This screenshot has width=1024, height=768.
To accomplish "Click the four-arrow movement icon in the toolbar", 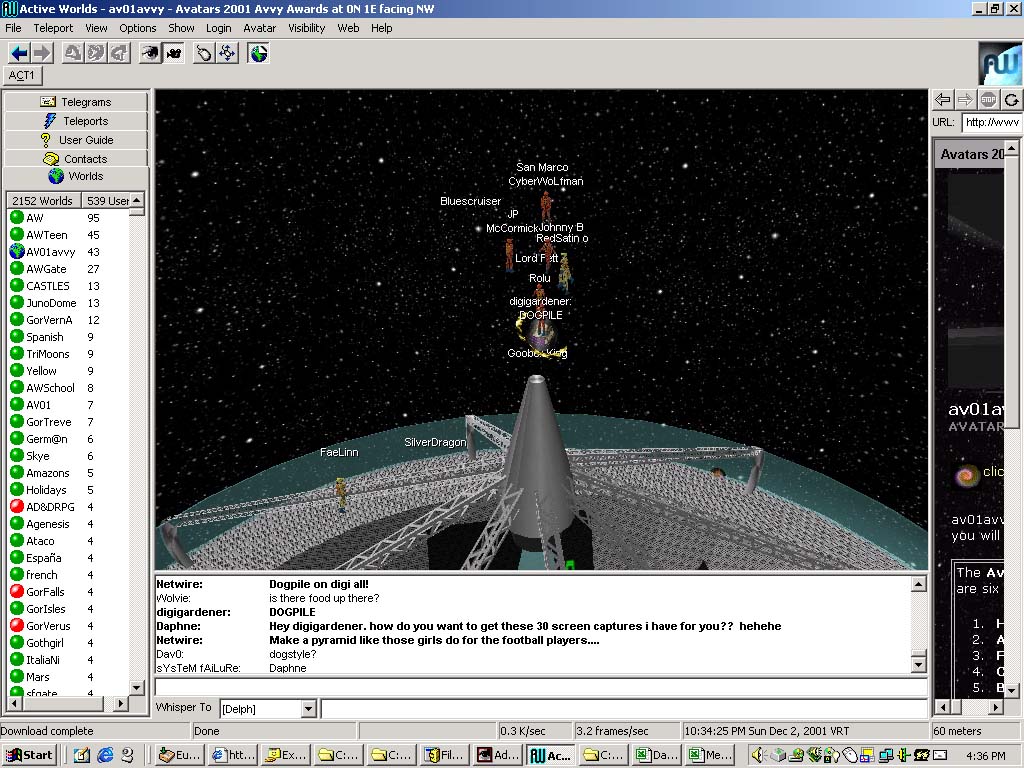I will [227, 53].
